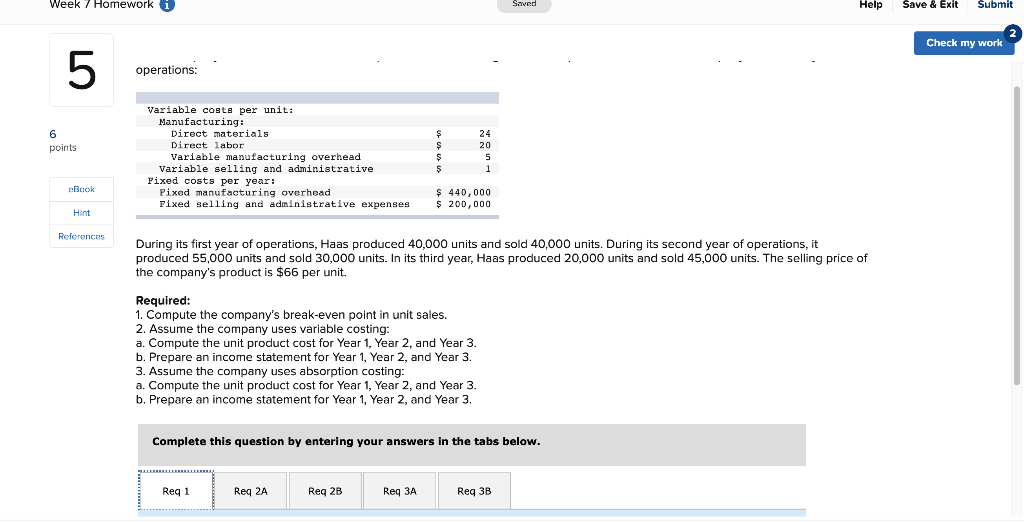Submit the homework
This screenshot has height=522, width=1024.
pyautogui.click(x=995, y=5)
